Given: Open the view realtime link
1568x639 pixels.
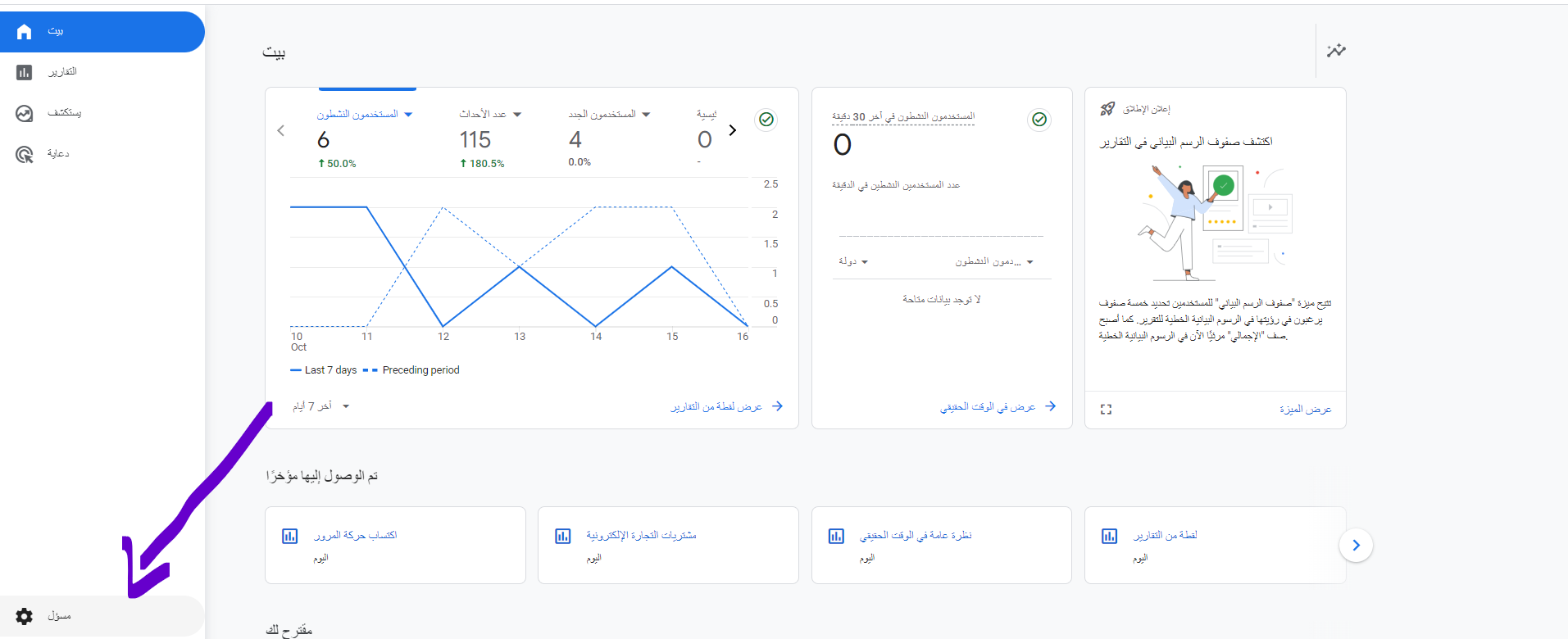Looking at the screenshot, I should coord(998,406).
